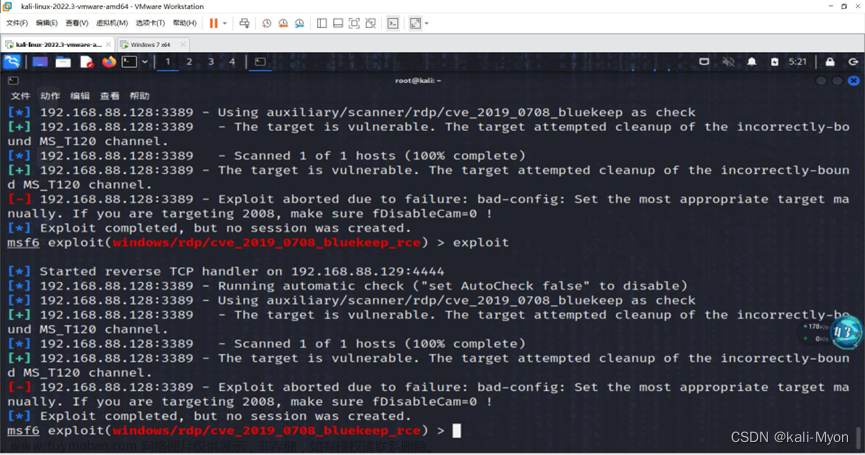This screenshot has width=865, height=455.
Task: Open the terminal 查看 menu
Action: click(x=110, y=96)
